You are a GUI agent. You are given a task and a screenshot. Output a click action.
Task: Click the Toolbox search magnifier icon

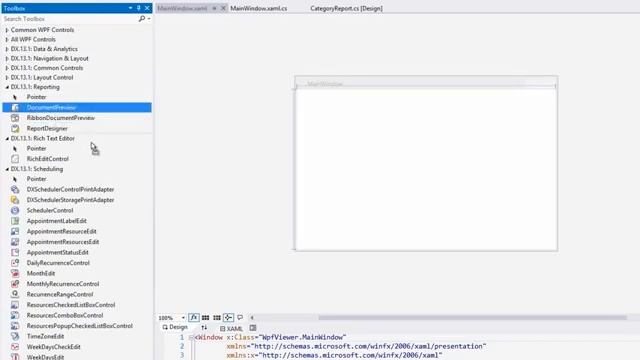[142, 19]
